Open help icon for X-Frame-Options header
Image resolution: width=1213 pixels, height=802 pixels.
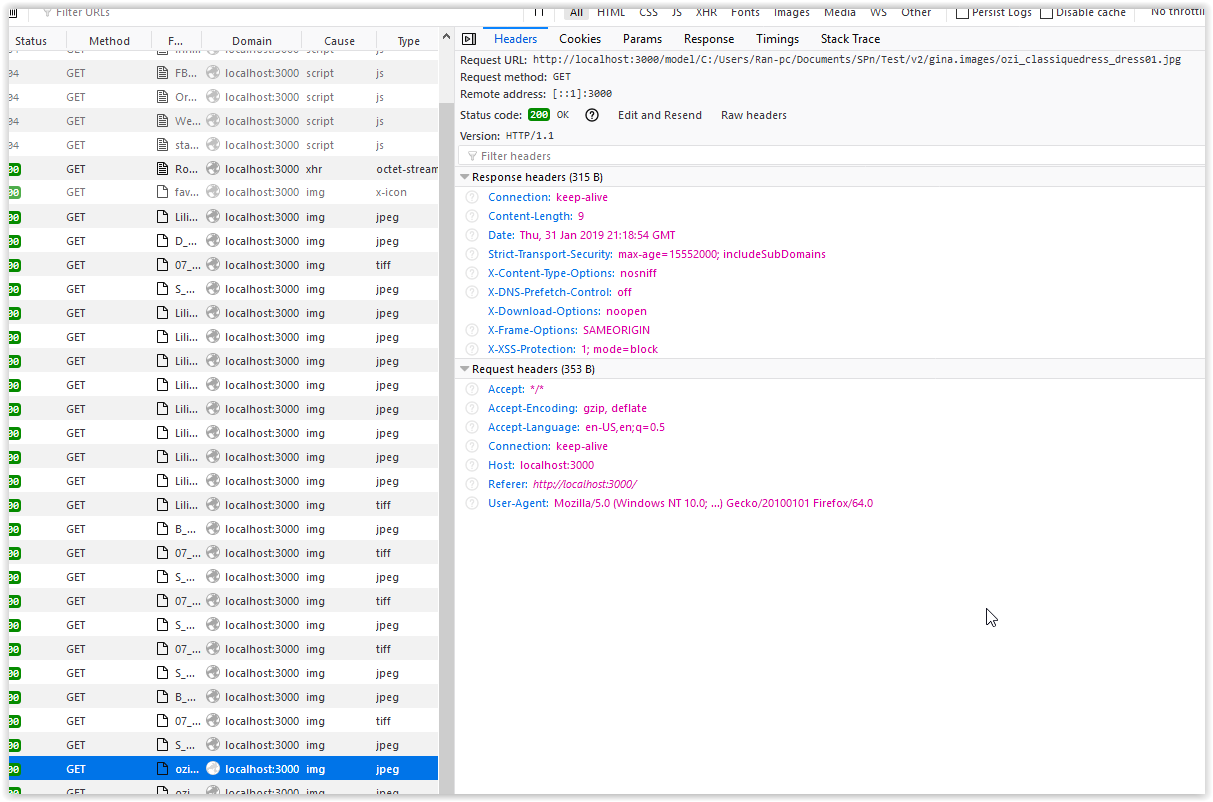pyautogui.click(x=472, y=330)
